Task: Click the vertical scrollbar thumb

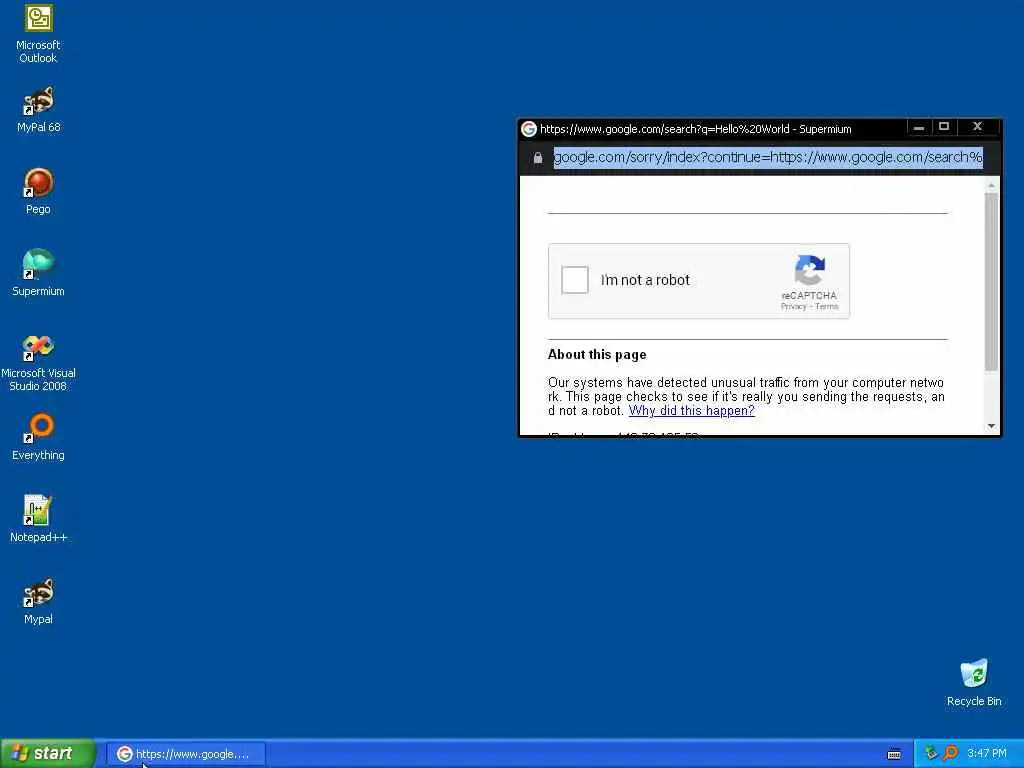Action: pyautogui.click(x=991, y=282)
